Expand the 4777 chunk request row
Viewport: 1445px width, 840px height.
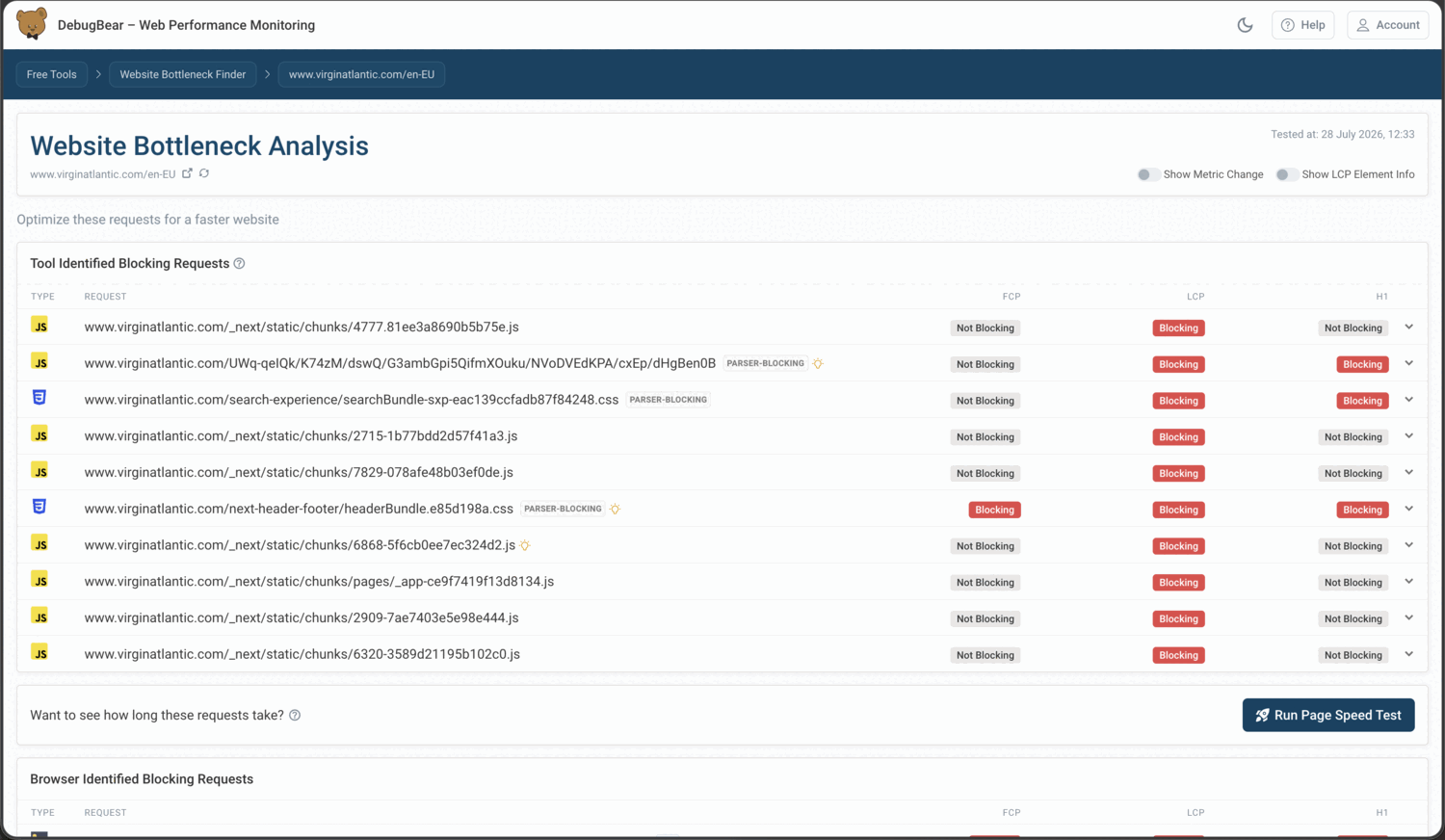tap(1408, 328)
